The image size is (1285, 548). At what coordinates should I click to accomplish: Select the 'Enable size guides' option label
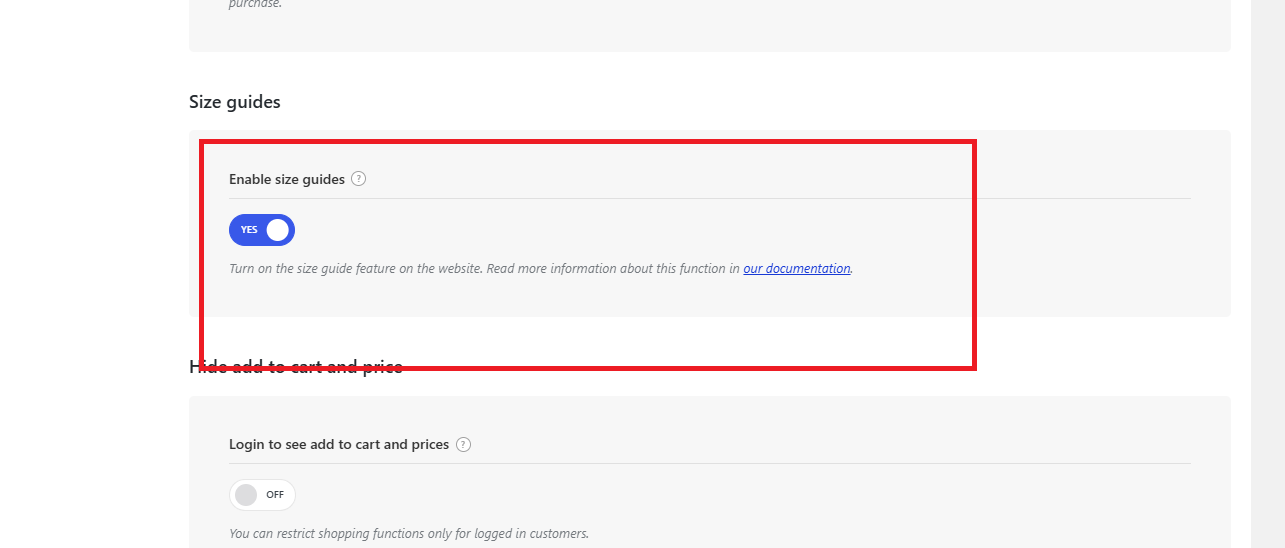[287, 179]
